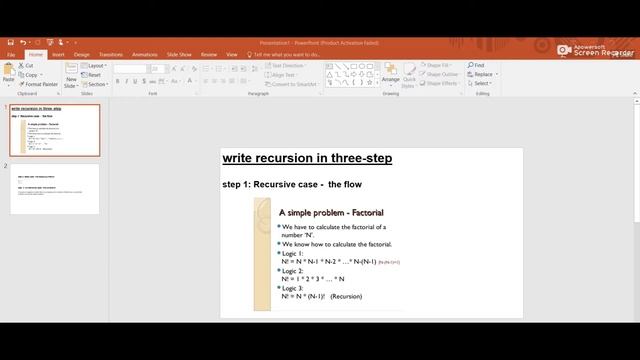Save the presentation from Quick Access Toolbar
This screenshot has height=360, width=640.
[11, 42]
